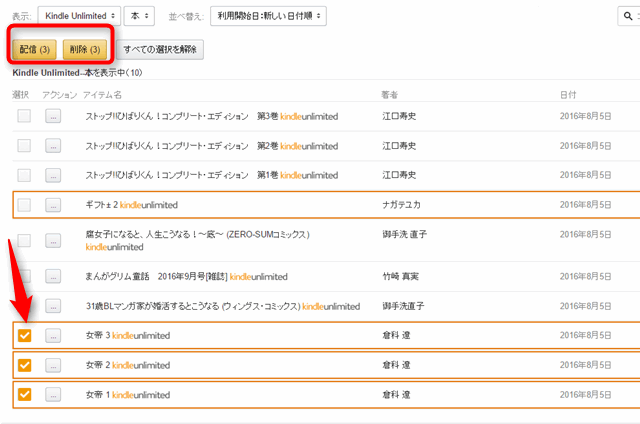Open action menu for 女帝 3
640x424 pixels.
pos(53,336)
